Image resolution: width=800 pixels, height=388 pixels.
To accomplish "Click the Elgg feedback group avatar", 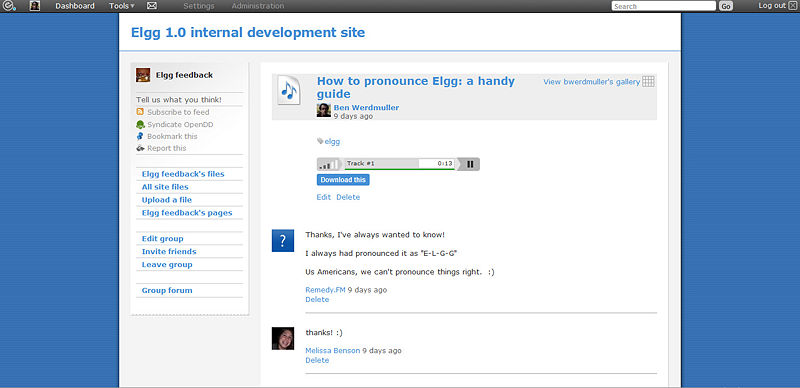I will pyautogui.click(x=143, y=75).
